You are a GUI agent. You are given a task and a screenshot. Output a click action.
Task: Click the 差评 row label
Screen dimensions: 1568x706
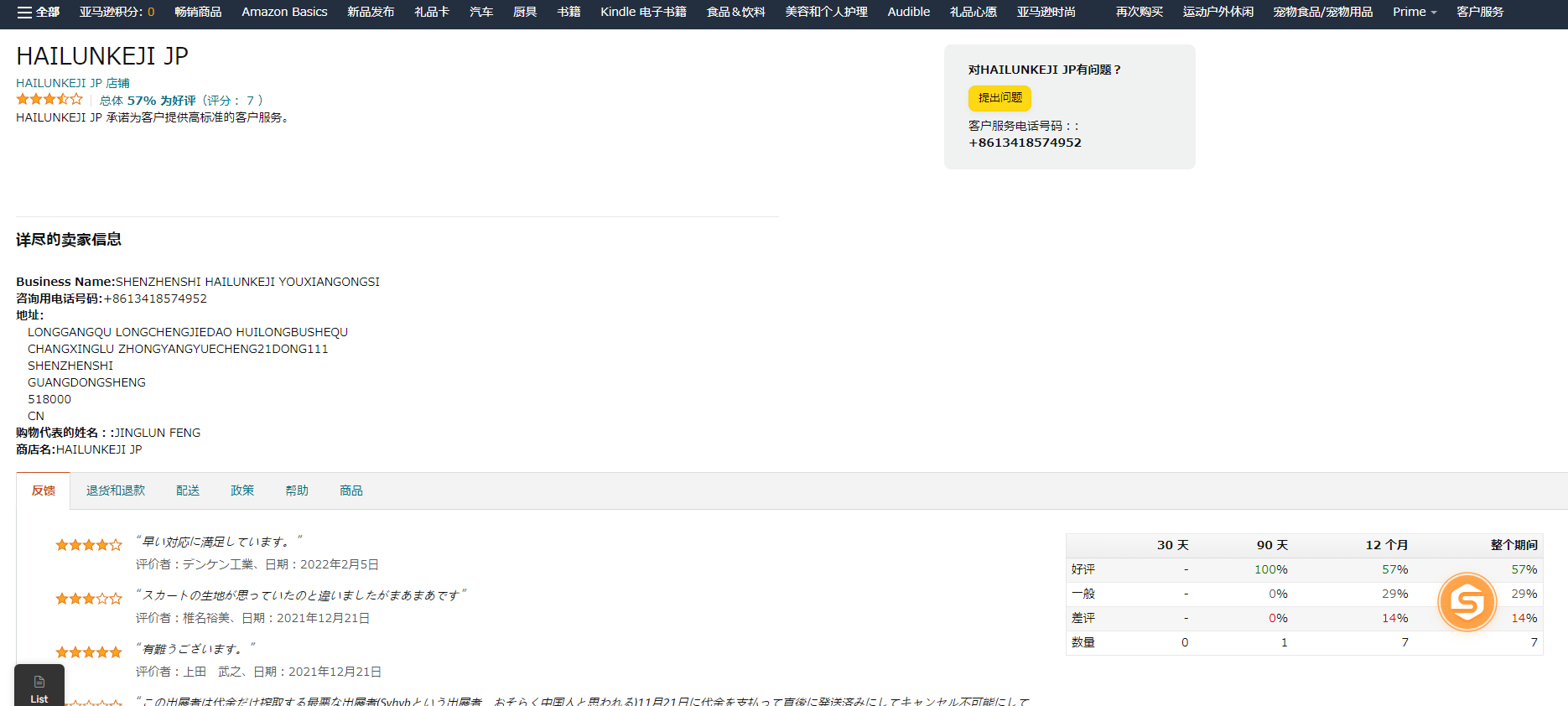point(1083,618)
